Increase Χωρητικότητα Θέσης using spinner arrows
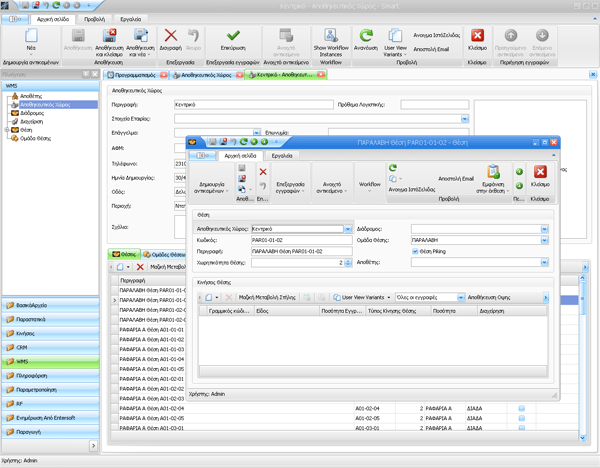 pyautogui.click(x=348, y=260)
